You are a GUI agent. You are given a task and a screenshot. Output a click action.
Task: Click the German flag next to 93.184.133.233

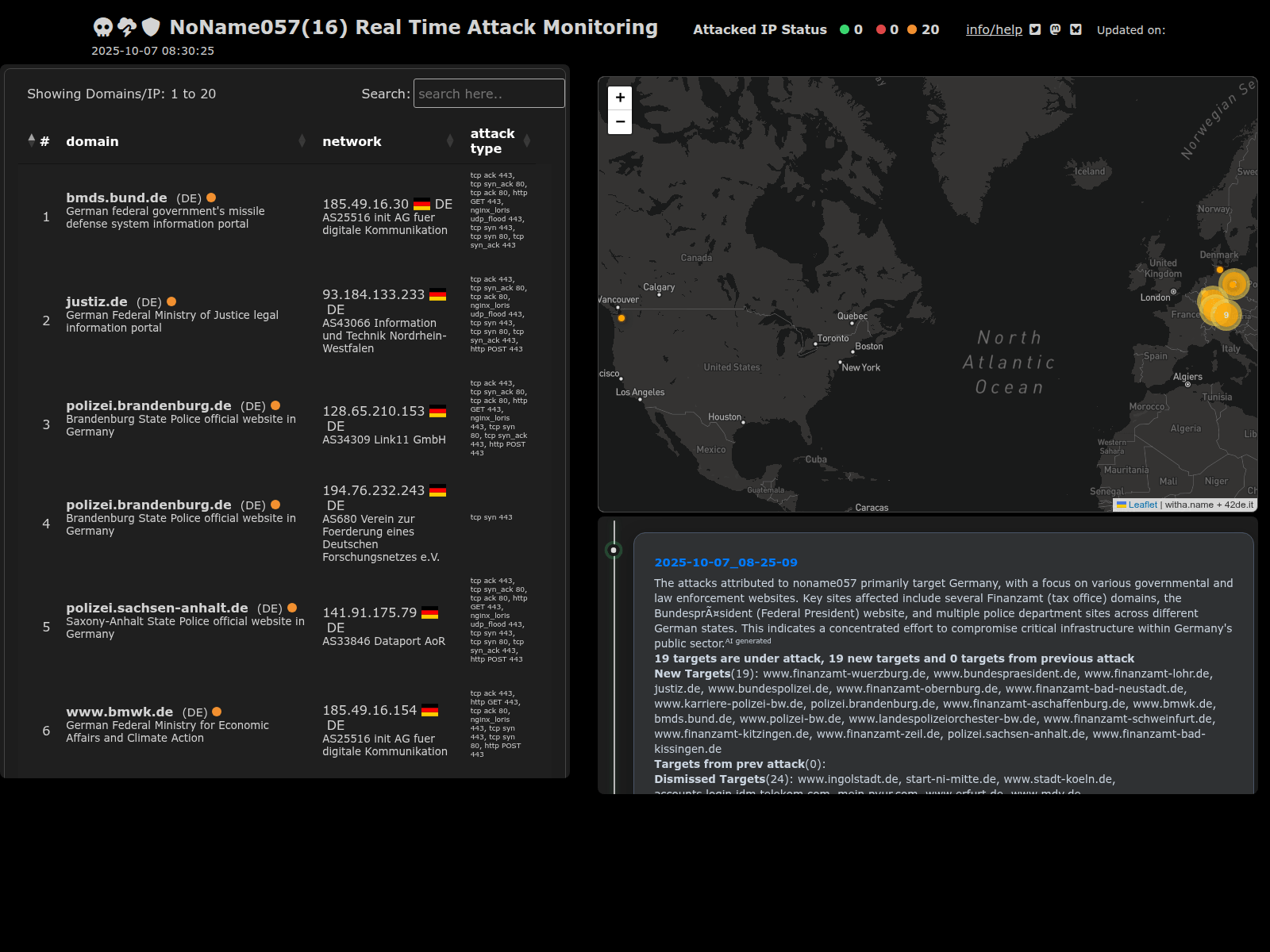437,294
